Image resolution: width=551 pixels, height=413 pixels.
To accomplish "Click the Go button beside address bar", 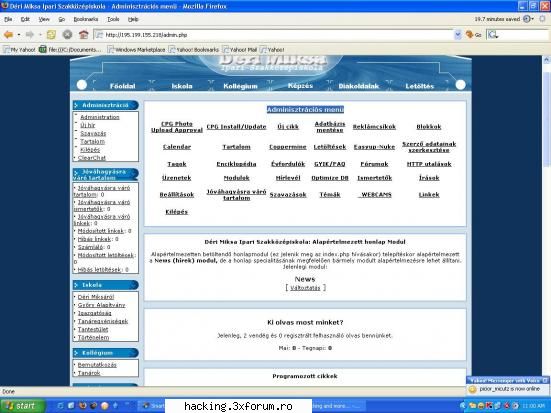I will pyautogui.click(x=473, y=34).
